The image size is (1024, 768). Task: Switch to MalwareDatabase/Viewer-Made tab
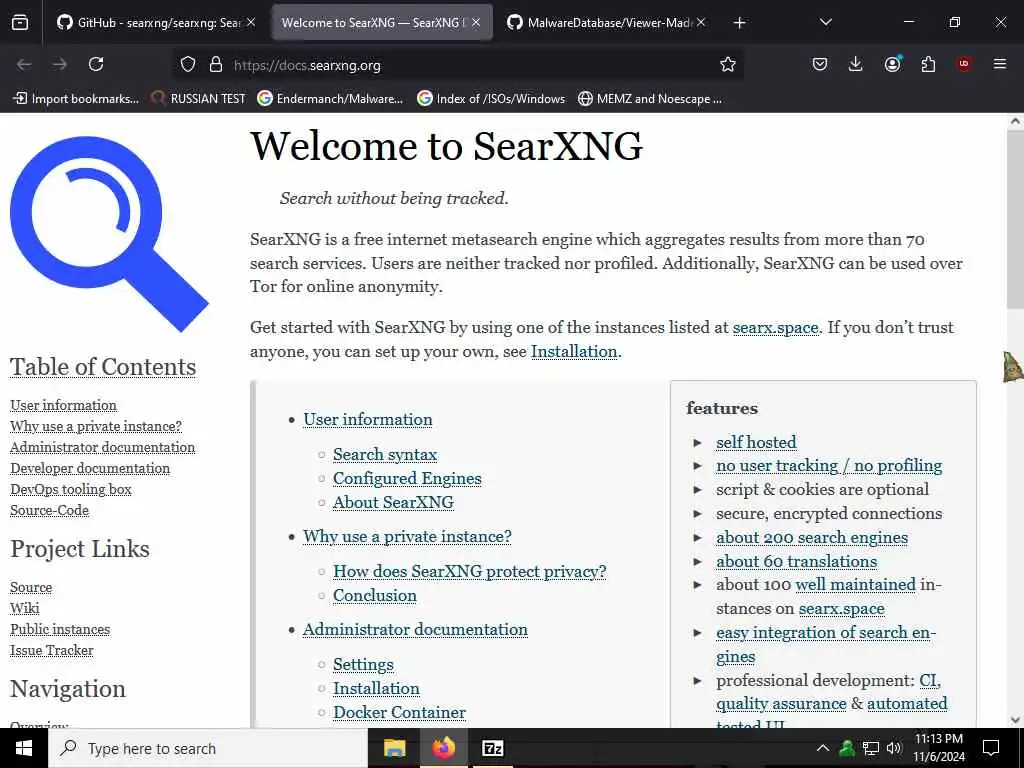[x=608, y=23]
